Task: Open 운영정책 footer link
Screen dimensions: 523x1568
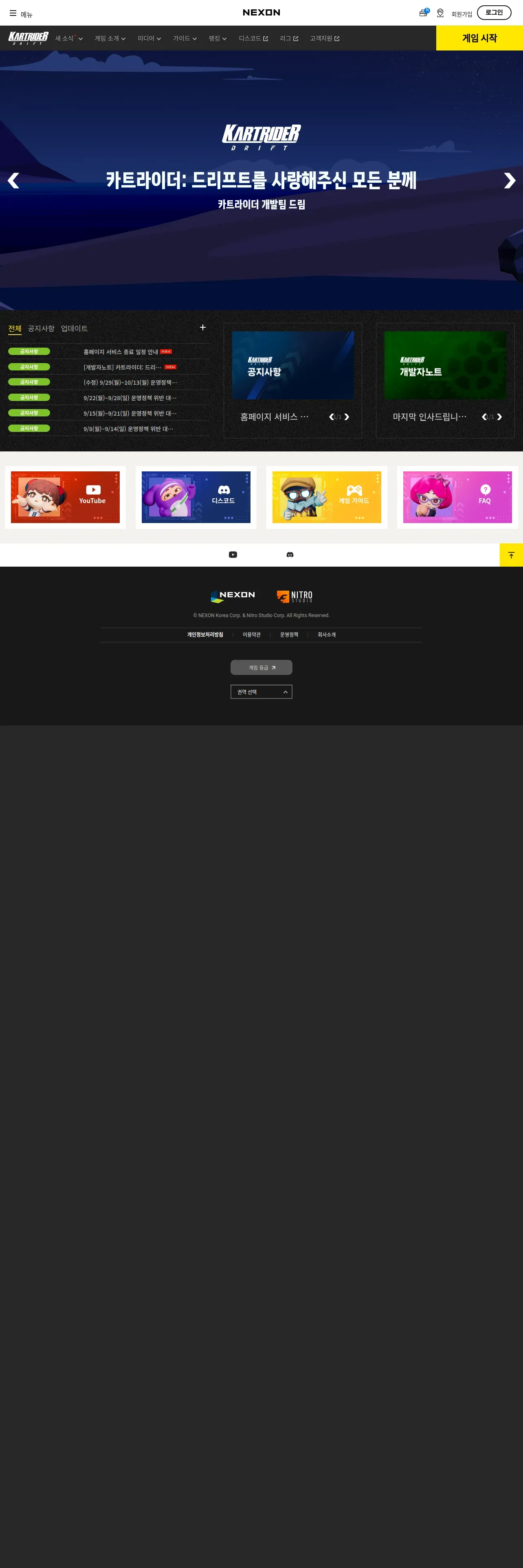Action: (x=289, y=635)
